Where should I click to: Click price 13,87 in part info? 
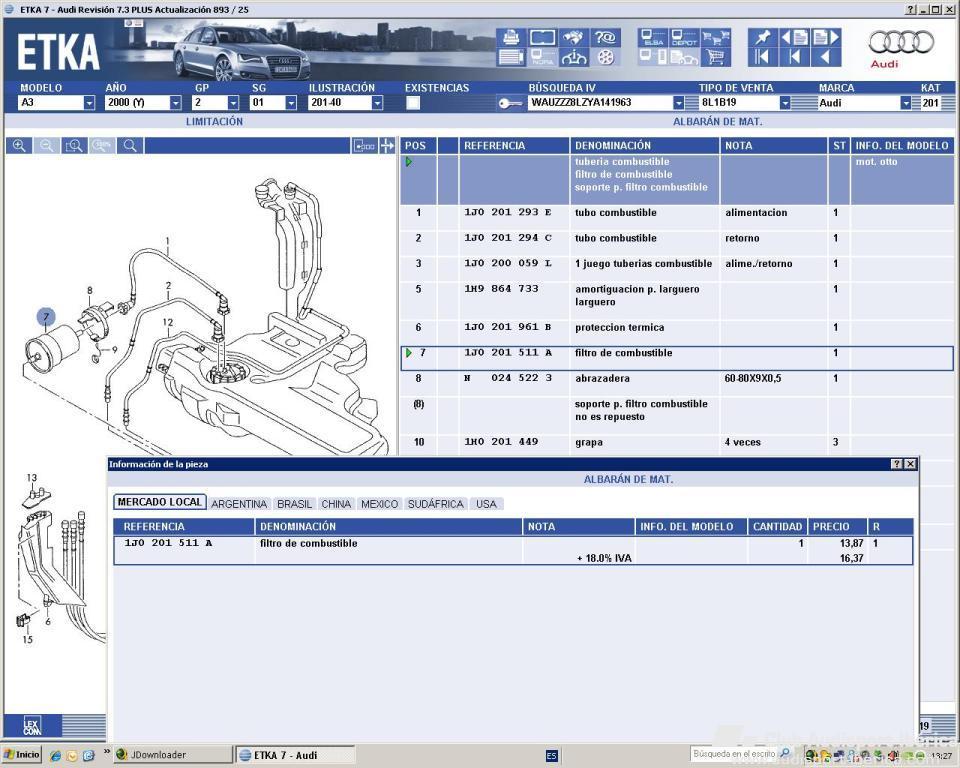pos(851,543)
